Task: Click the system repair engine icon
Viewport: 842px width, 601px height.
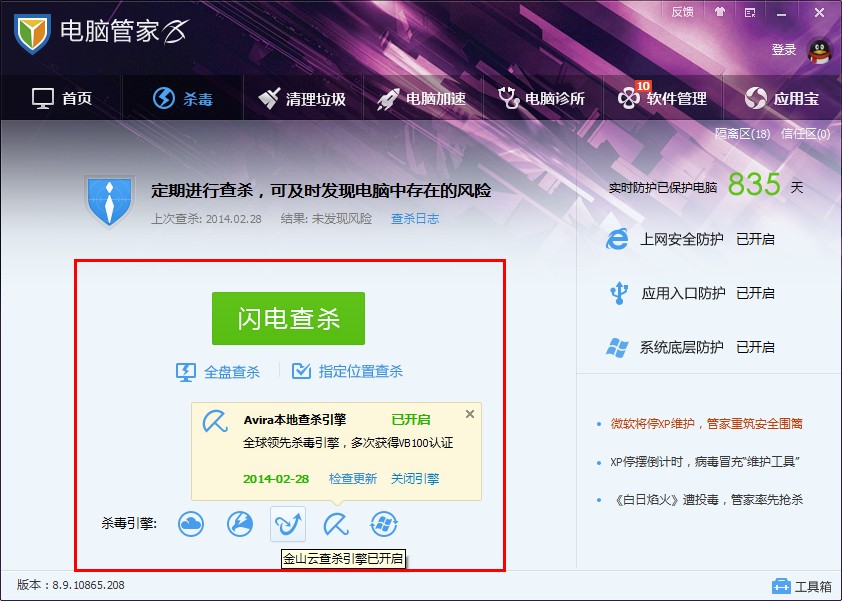Action: pyautogui.click(x=384, y=524)
